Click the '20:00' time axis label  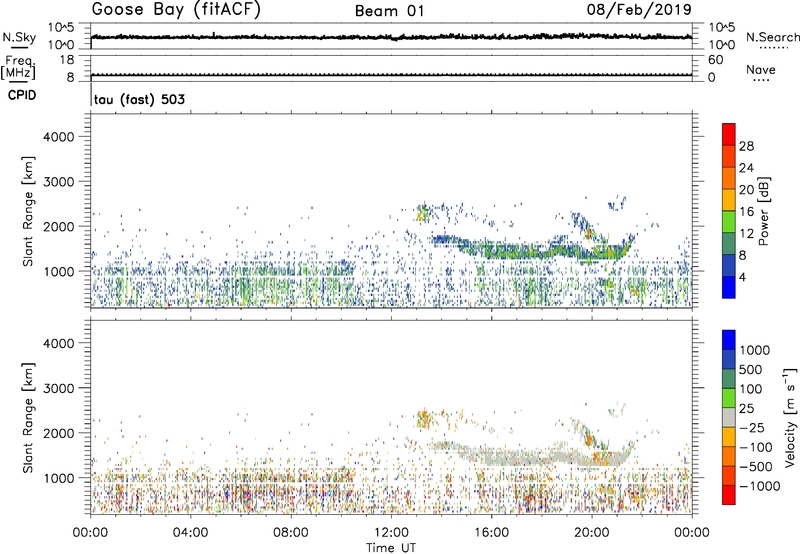click(x=592, y=533)
